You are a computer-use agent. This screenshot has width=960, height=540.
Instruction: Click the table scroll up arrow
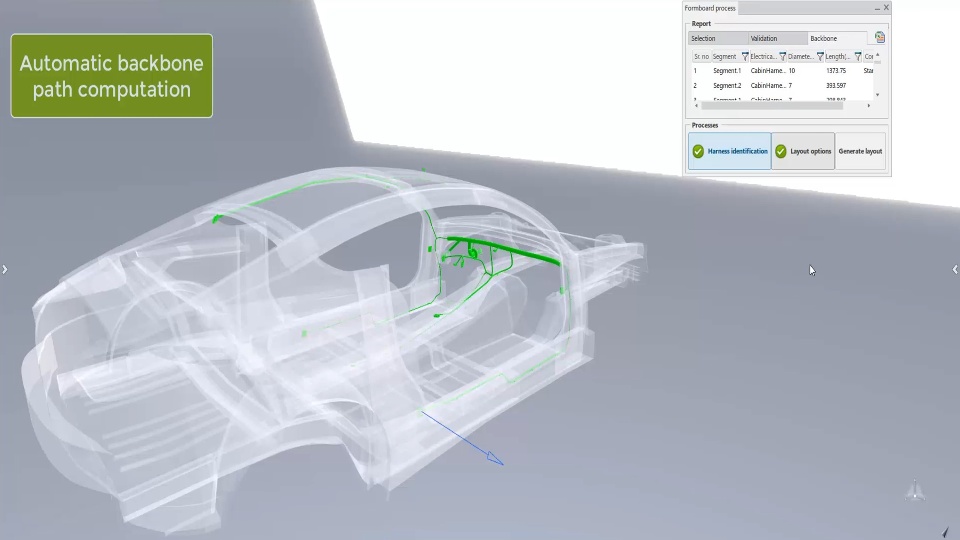877,55
